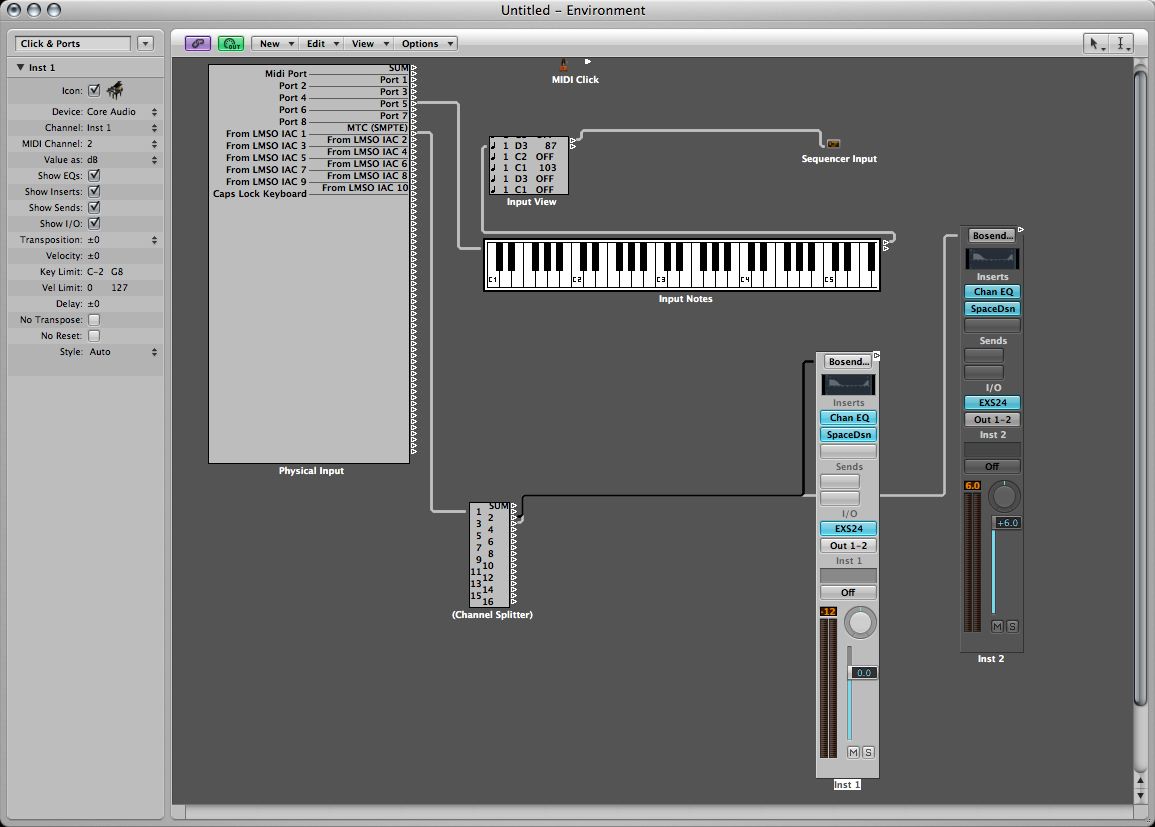Click the Inst 1 volume fader handle at 0.0
The image size is (1155, 827).
(x=863, y=672)
